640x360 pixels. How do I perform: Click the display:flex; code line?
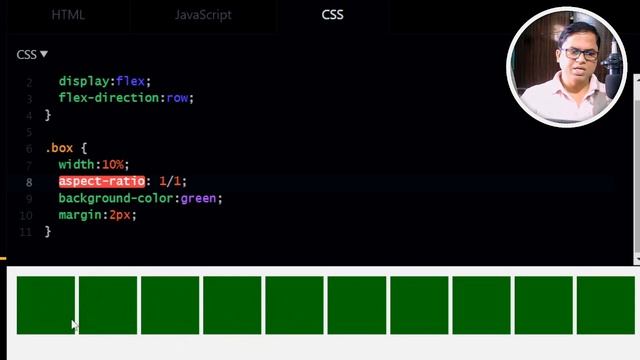point(104,81)
